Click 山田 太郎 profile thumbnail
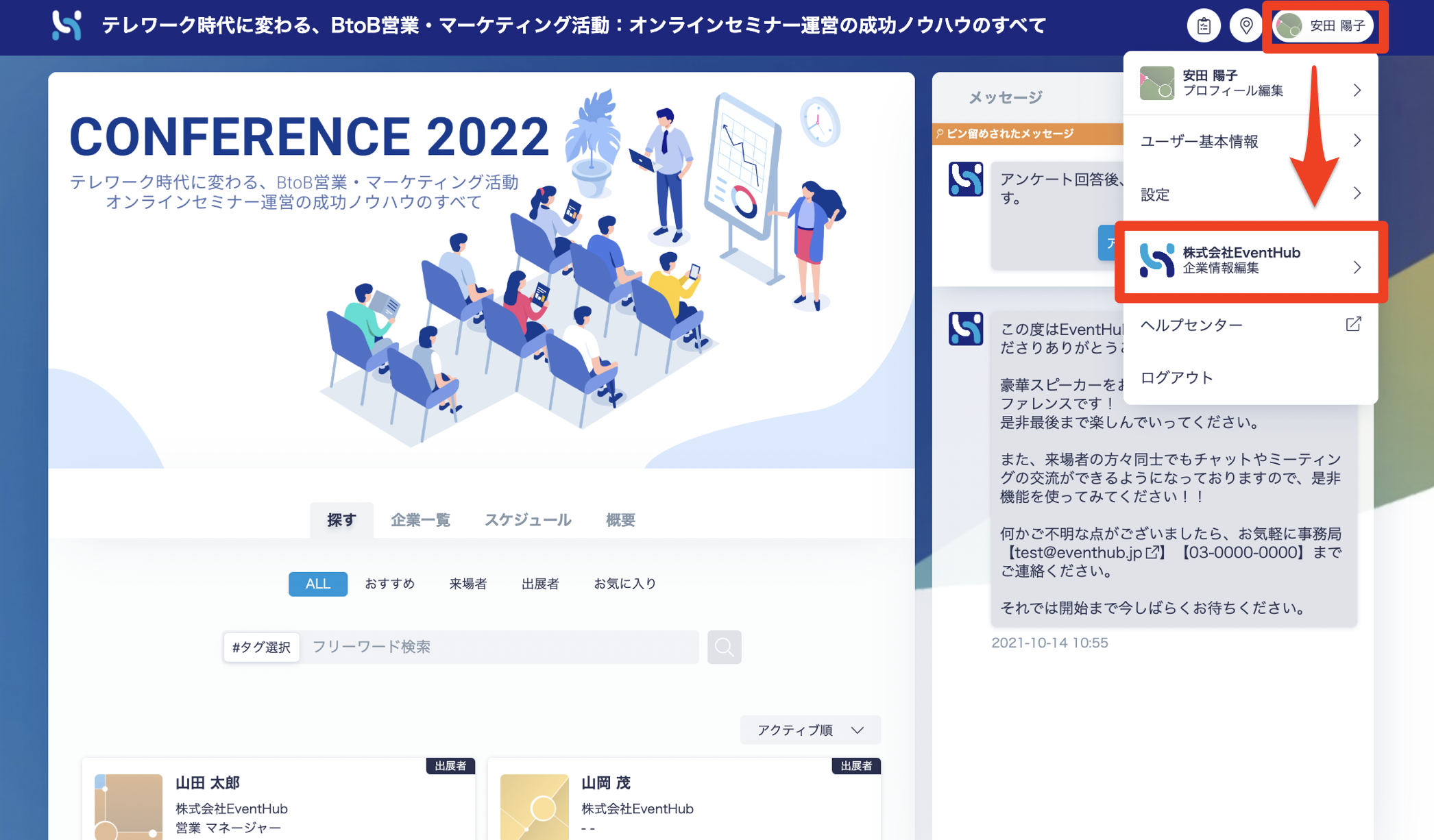This screenshot has height=840, width=1434. [x=128, y=806]
